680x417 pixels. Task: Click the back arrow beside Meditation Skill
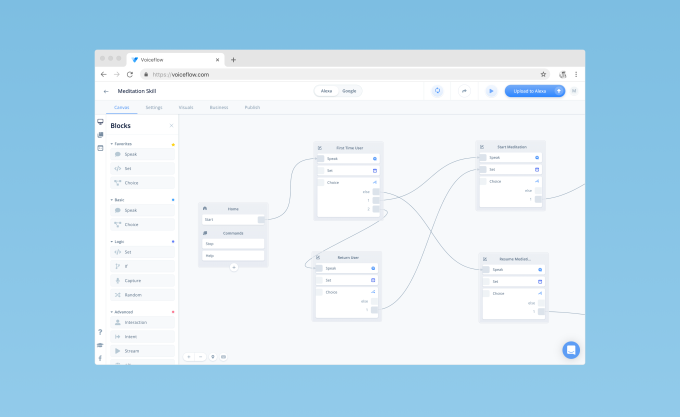(x=107, y=91)
